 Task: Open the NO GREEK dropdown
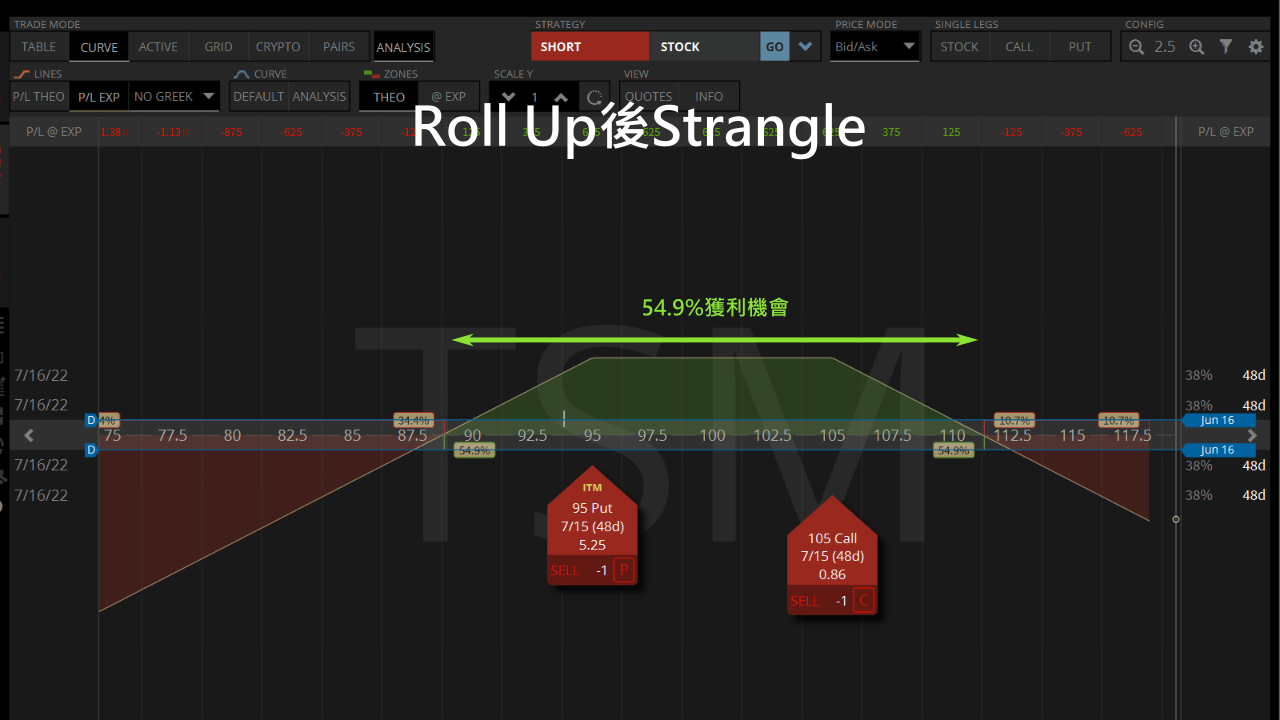pos(174,96)
